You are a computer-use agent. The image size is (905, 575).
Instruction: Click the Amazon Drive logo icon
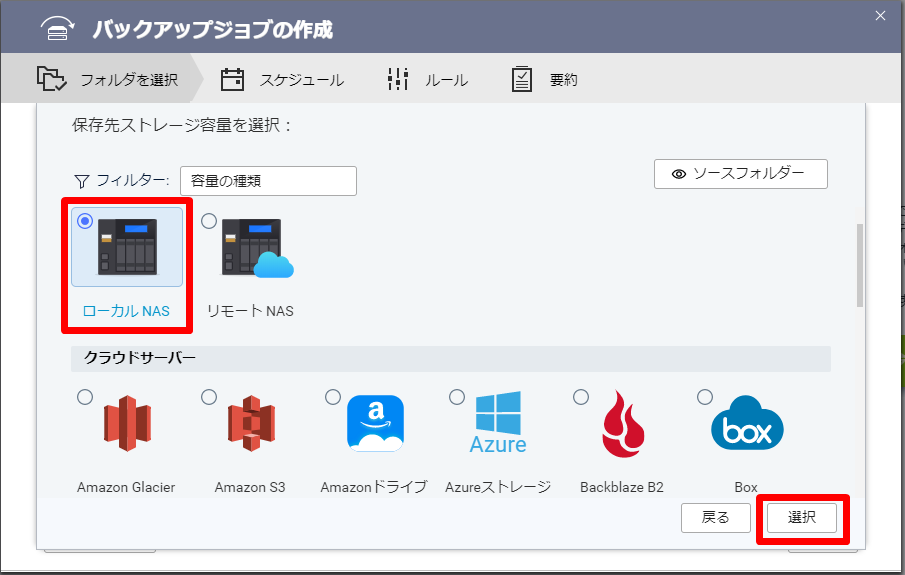(x=375, y=423)
